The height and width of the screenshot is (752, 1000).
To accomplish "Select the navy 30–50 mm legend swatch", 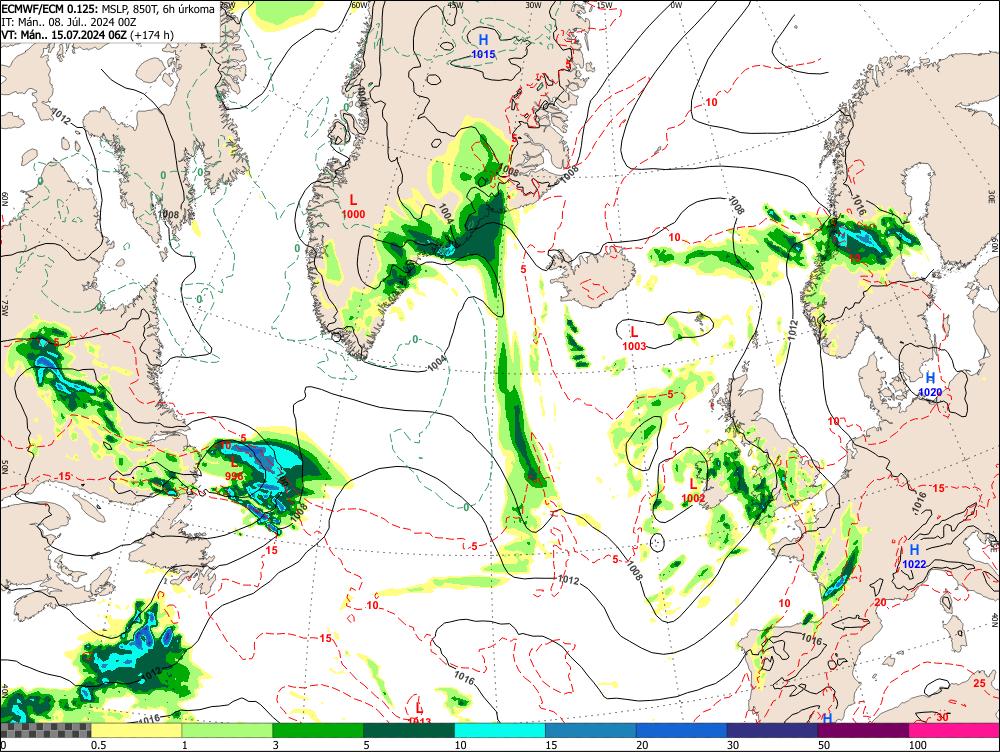I will 772,730.
